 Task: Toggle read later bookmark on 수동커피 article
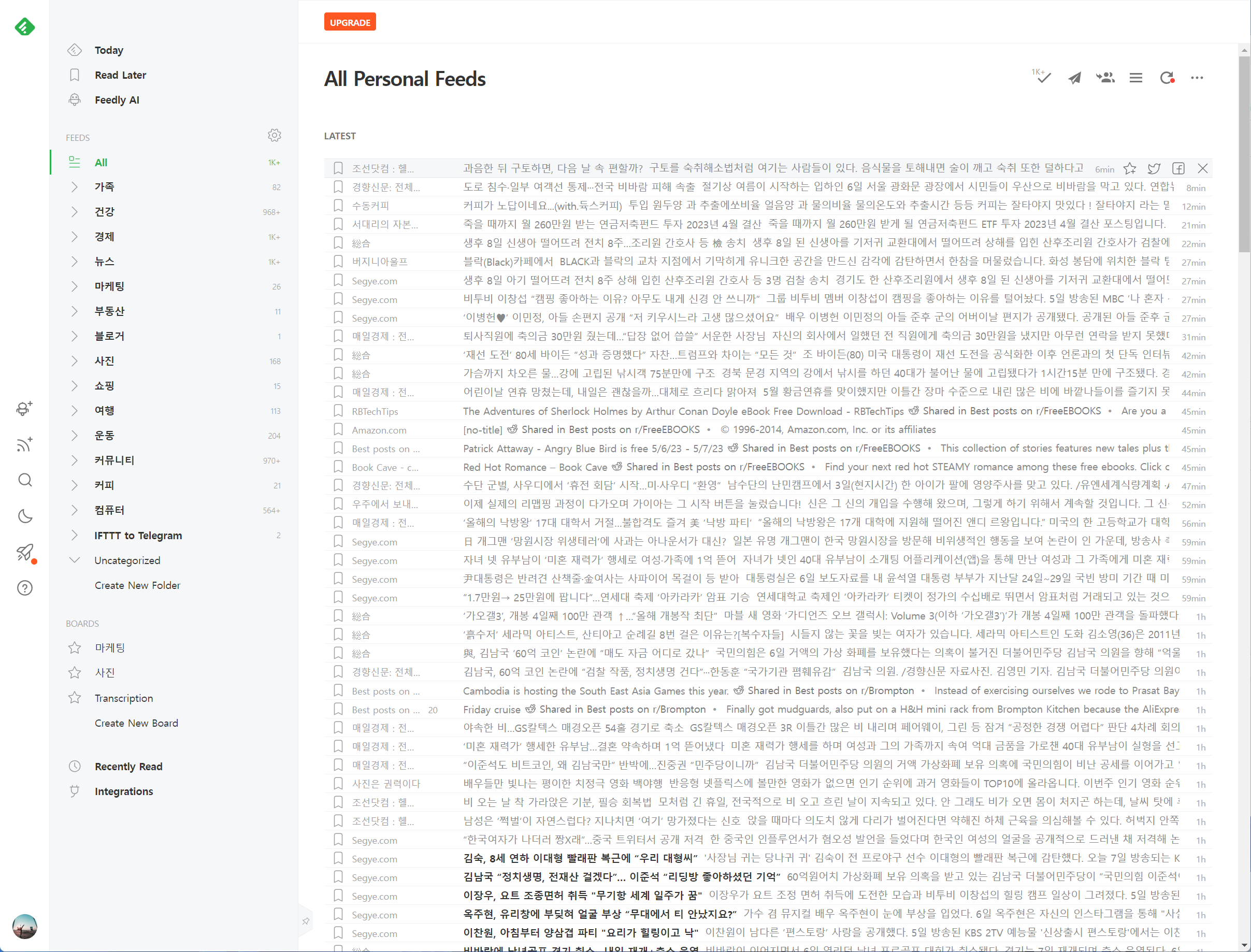point(338,205)
